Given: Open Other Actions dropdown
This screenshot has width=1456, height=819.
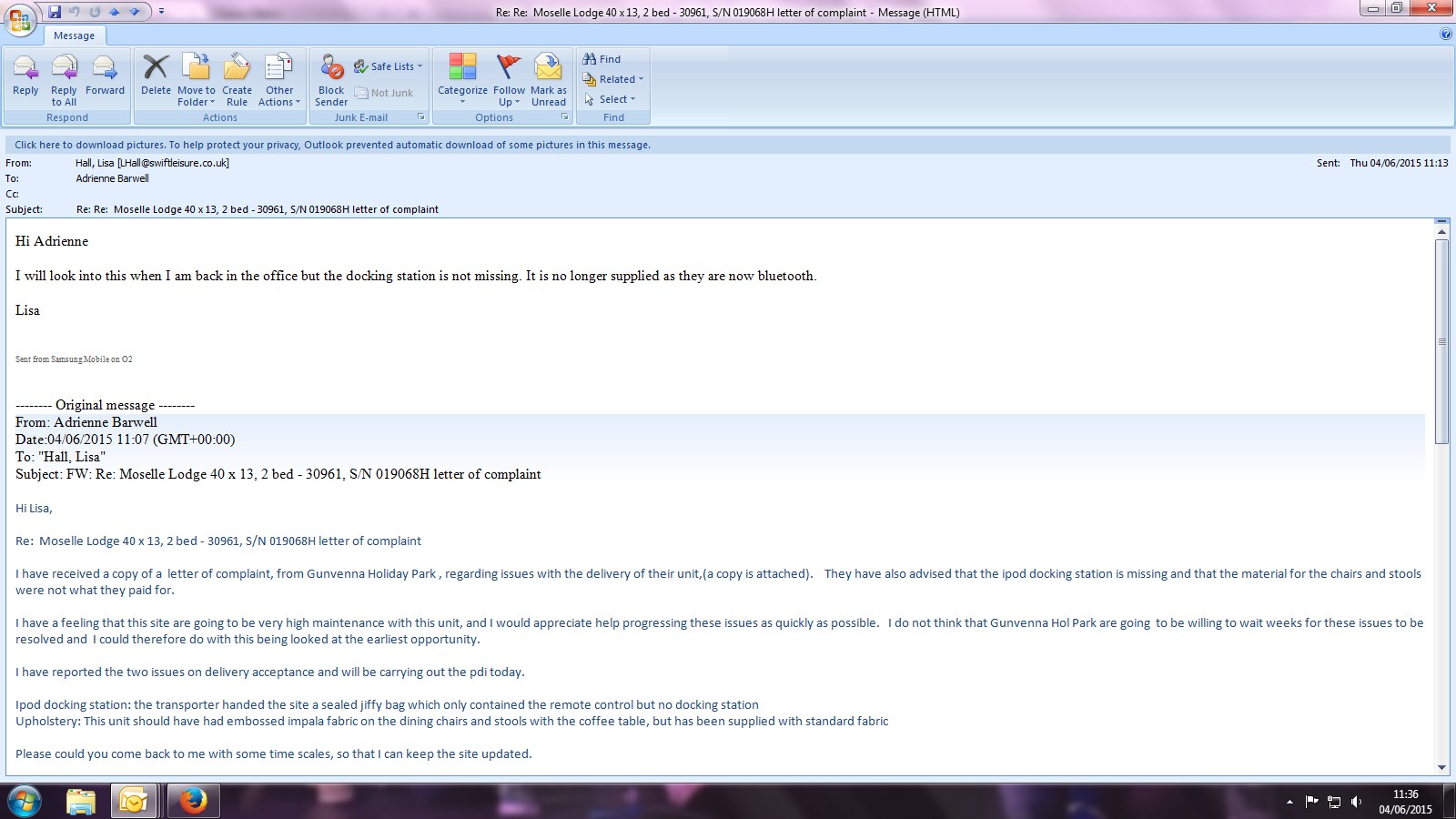Looking at the screenshot, I should (x=278, y=79).
